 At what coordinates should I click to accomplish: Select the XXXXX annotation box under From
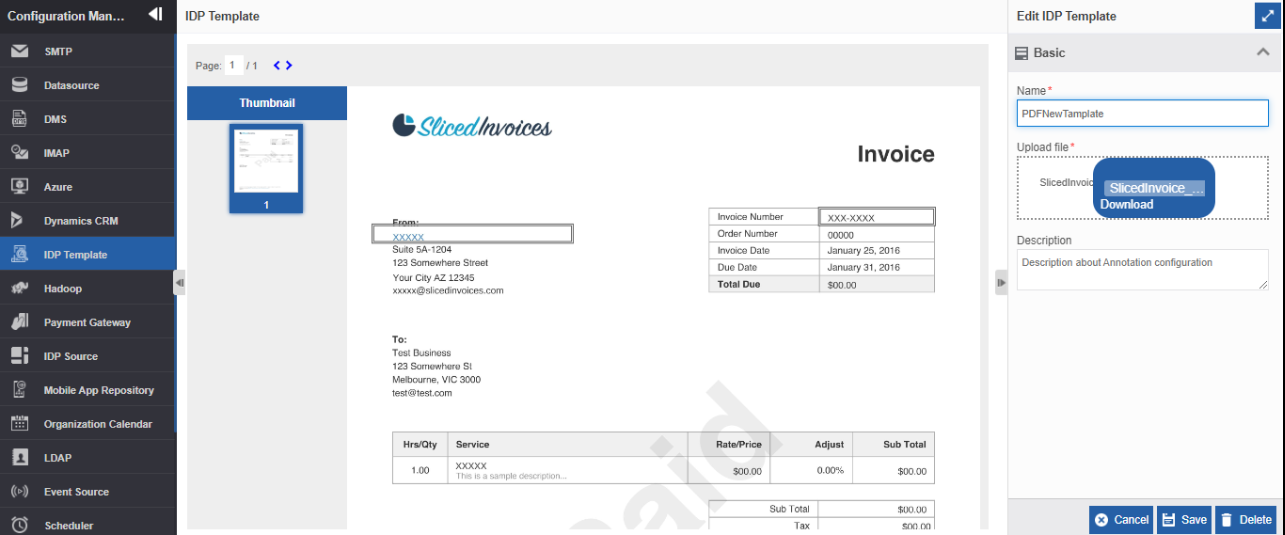pyautogui.click(x=472, y=234)
